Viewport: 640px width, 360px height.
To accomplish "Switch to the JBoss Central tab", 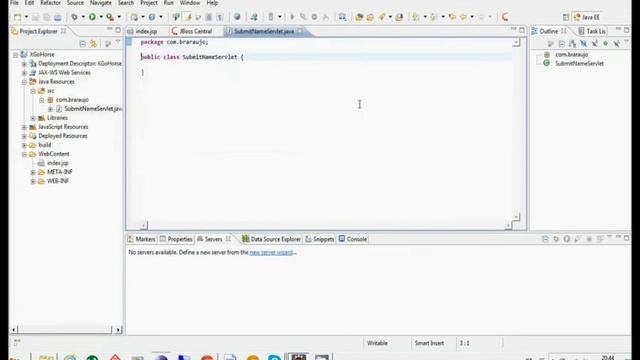I will coord(192,31).
